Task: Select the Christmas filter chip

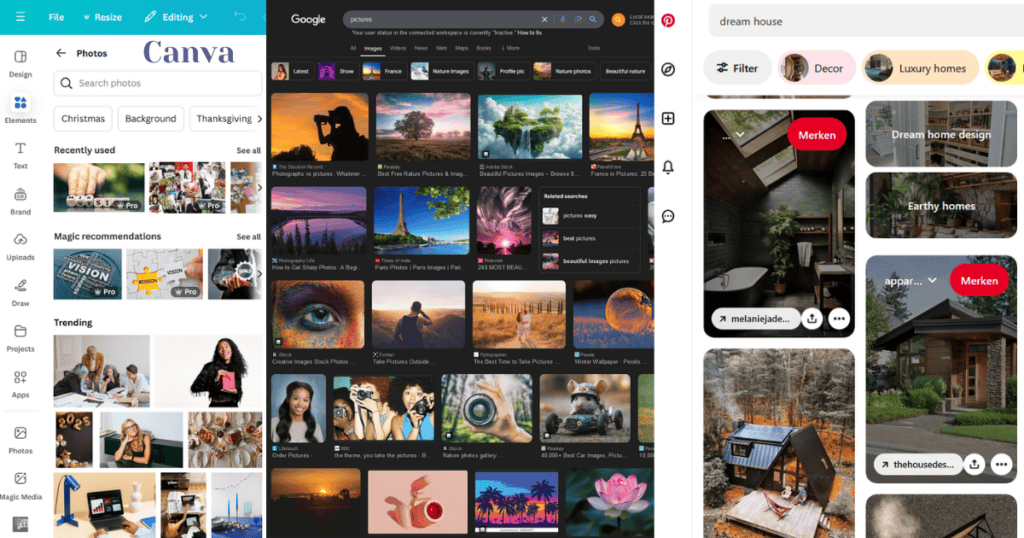Action: click(x=83, y=118)
